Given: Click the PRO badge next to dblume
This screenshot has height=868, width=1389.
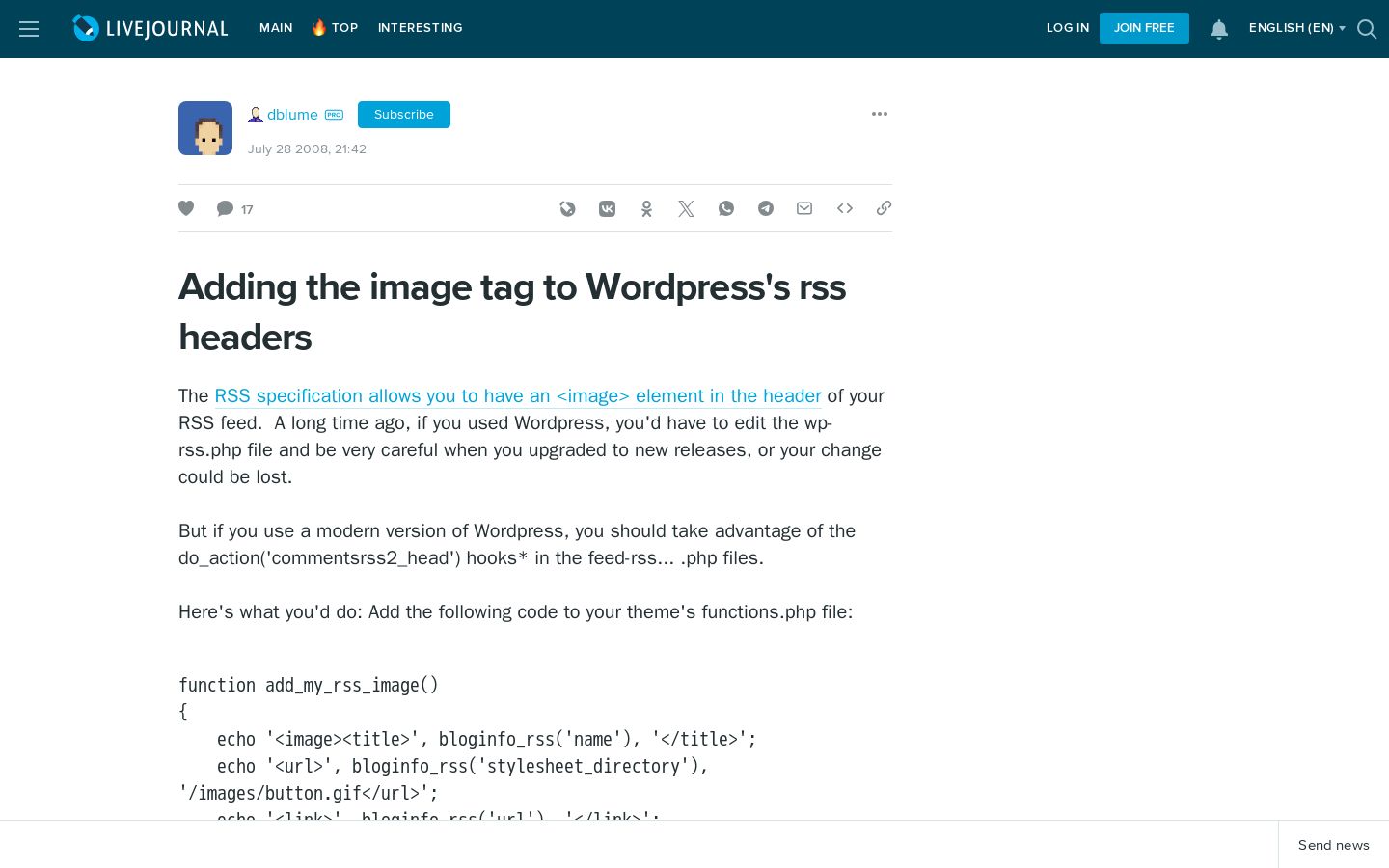Looking at the screenshot, I should click(x=334, y=115).
